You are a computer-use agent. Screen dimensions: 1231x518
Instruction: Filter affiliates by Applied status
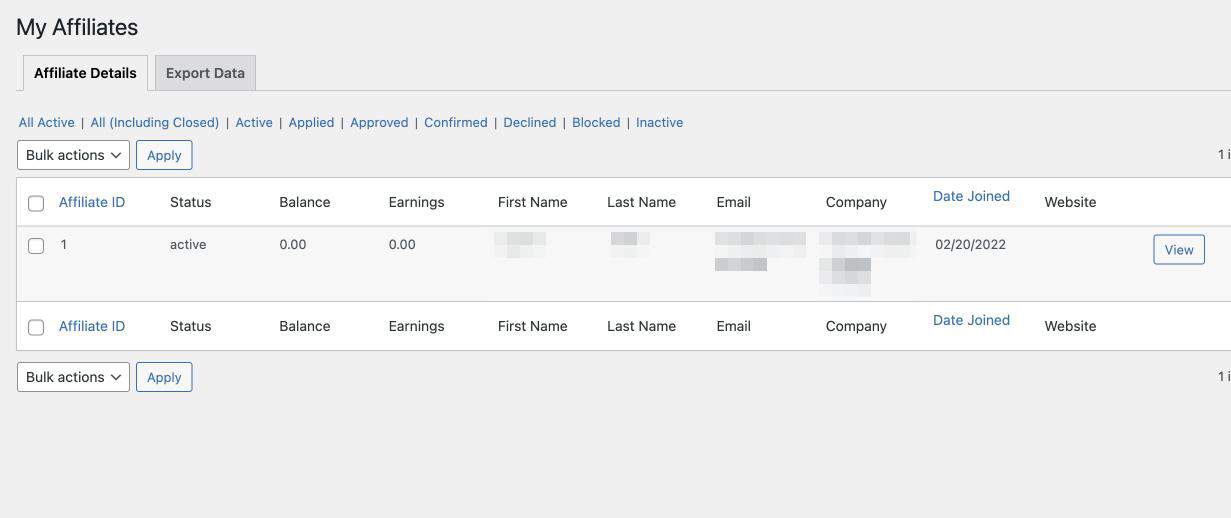click(311, 123)
